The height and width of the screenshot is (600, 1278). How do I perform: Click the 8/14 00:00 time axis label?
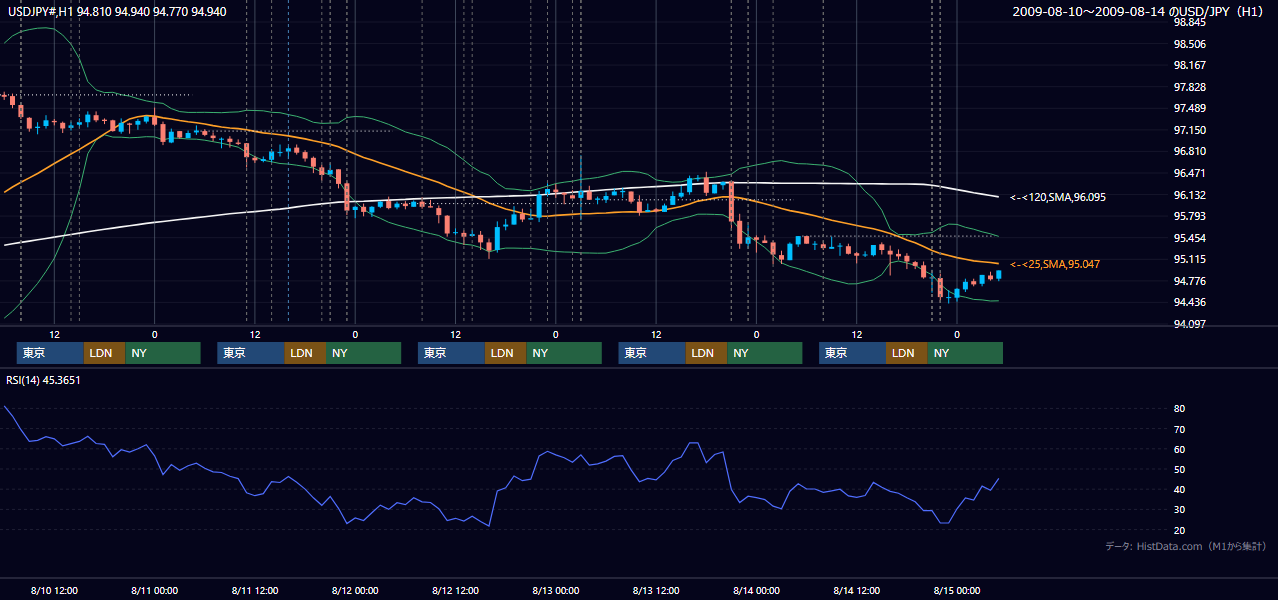click(756, 590)
